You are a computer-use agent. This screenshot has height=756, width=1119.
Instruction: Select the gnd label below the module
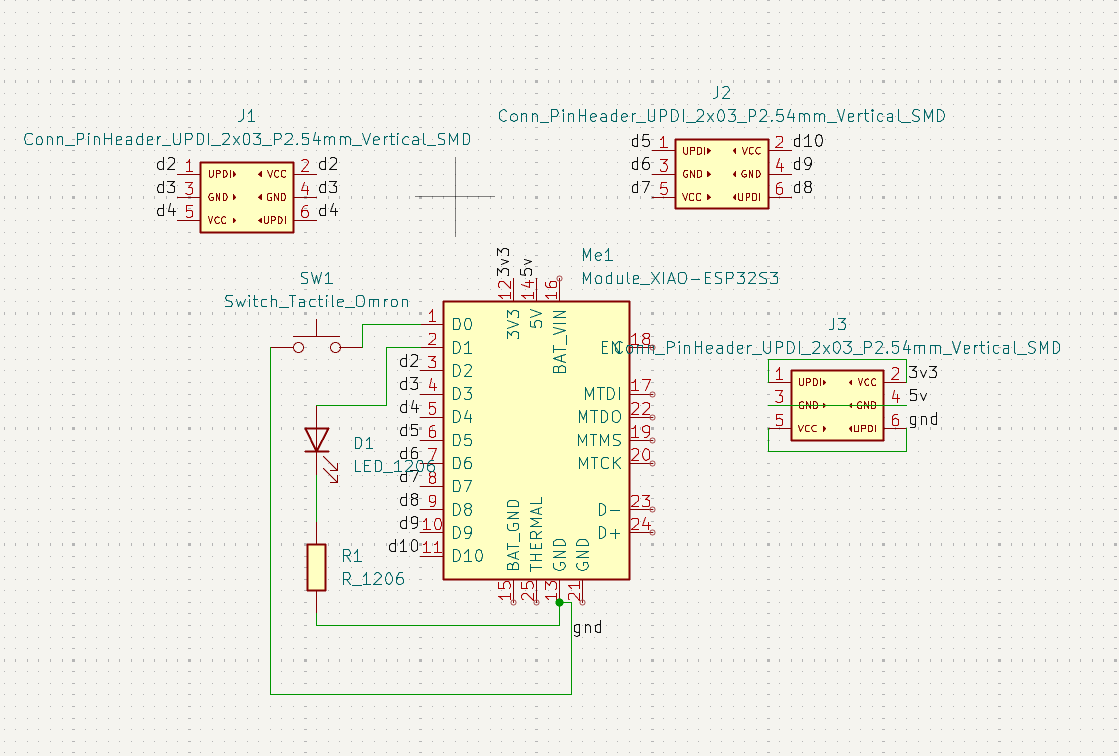click(588, 627)
